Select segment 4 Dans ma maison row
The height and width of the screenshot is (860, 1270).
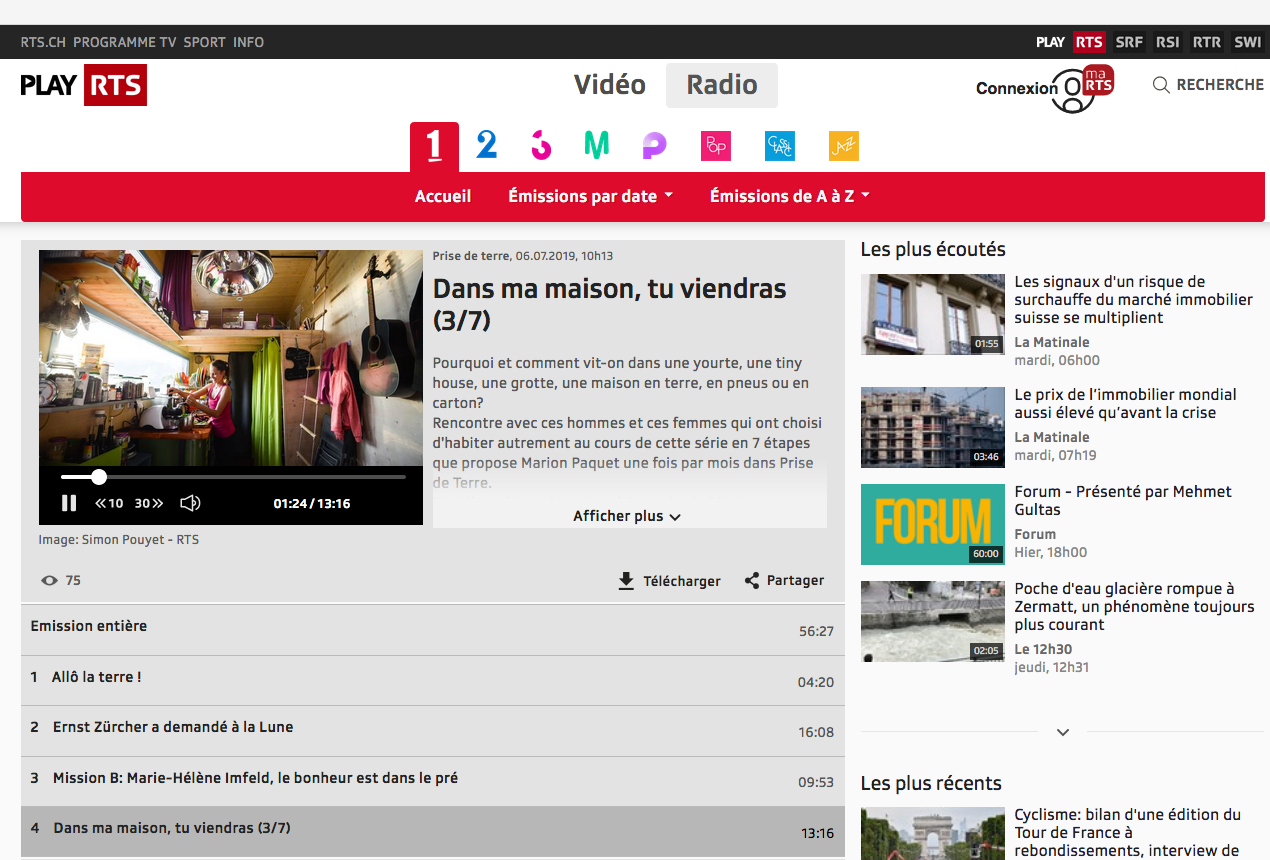click(433, 831)
